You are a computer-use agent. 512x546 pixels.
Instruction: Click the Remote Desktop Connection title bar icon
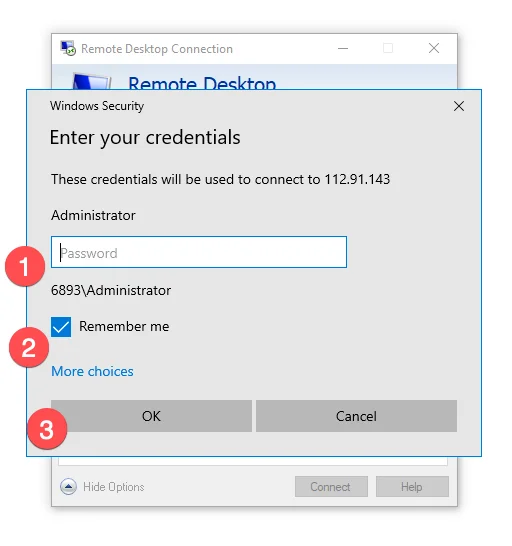click(68, 48)
